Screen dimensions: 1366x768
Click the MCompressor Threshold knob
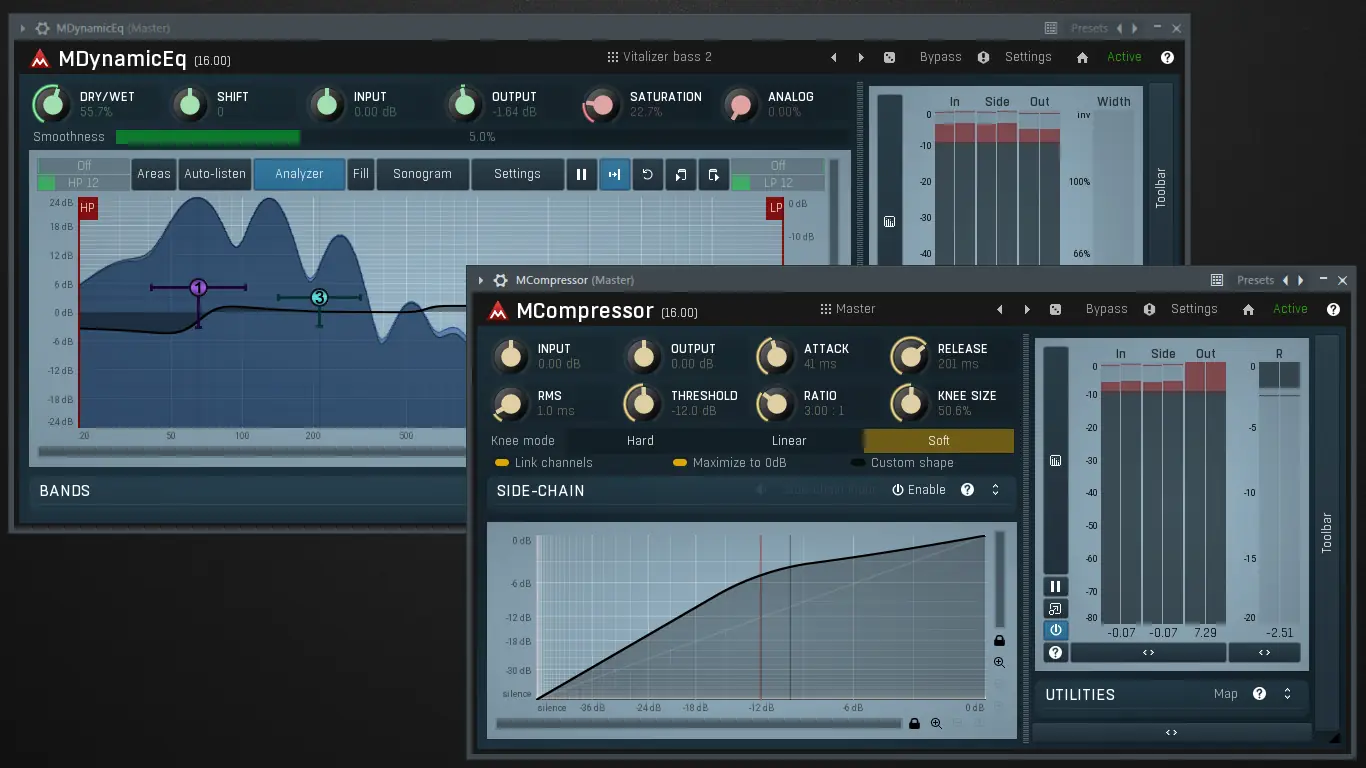coord(643,403)
